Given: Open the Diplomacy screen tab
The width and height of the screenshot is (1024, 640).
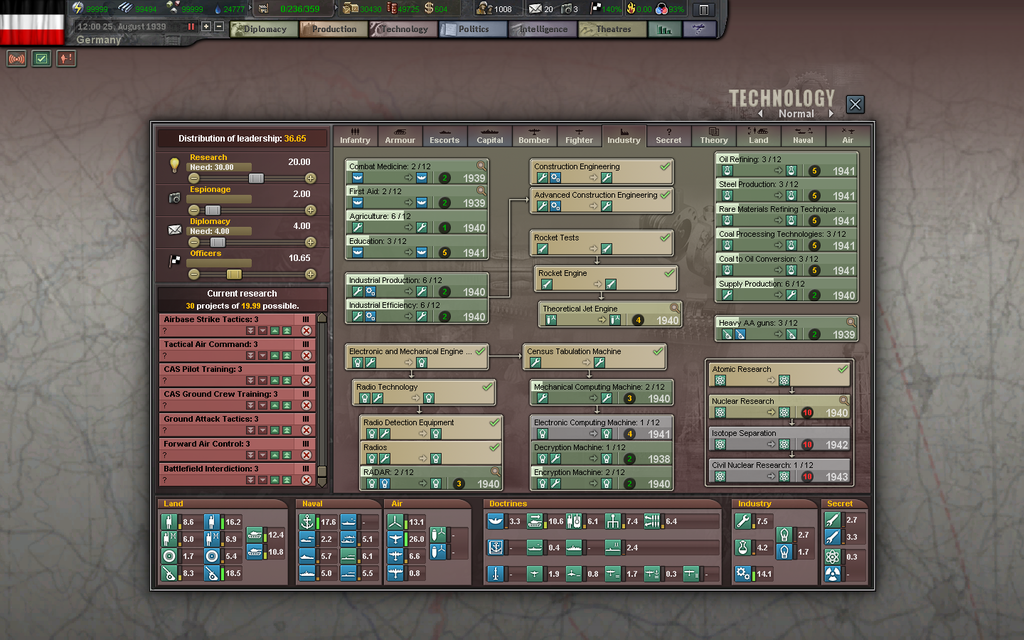Looking at the screenshot, I should click(264, 29).
